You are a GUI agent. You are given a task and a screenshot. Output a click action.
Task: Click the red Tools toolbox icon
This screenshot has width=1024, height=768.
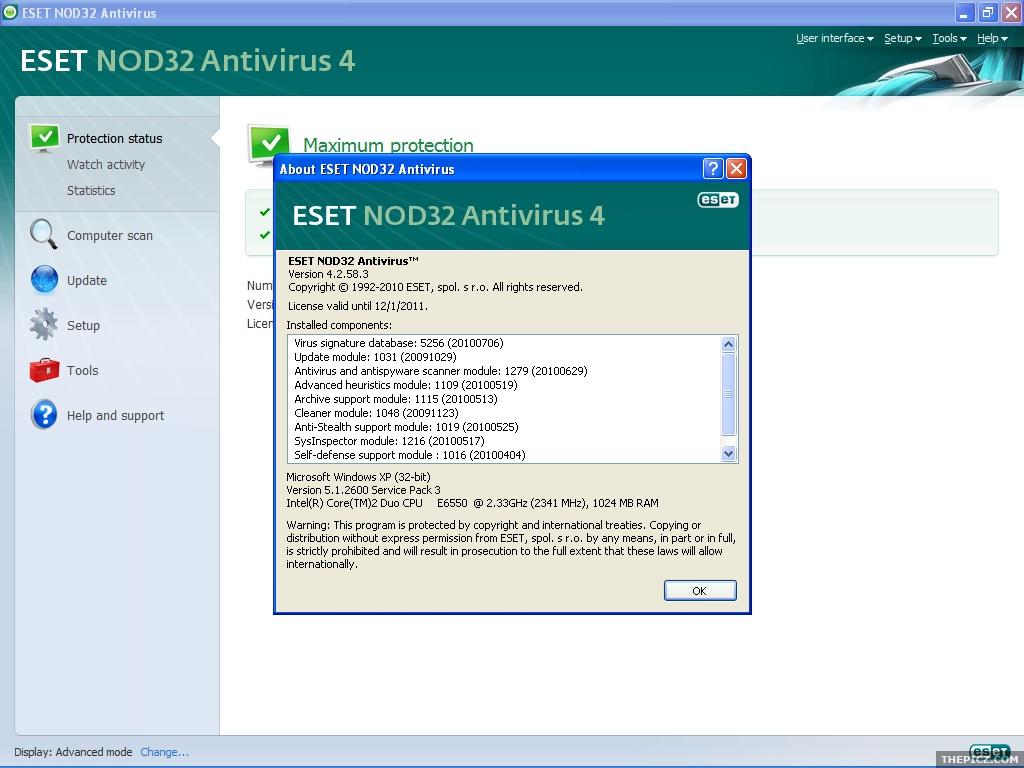43,369
